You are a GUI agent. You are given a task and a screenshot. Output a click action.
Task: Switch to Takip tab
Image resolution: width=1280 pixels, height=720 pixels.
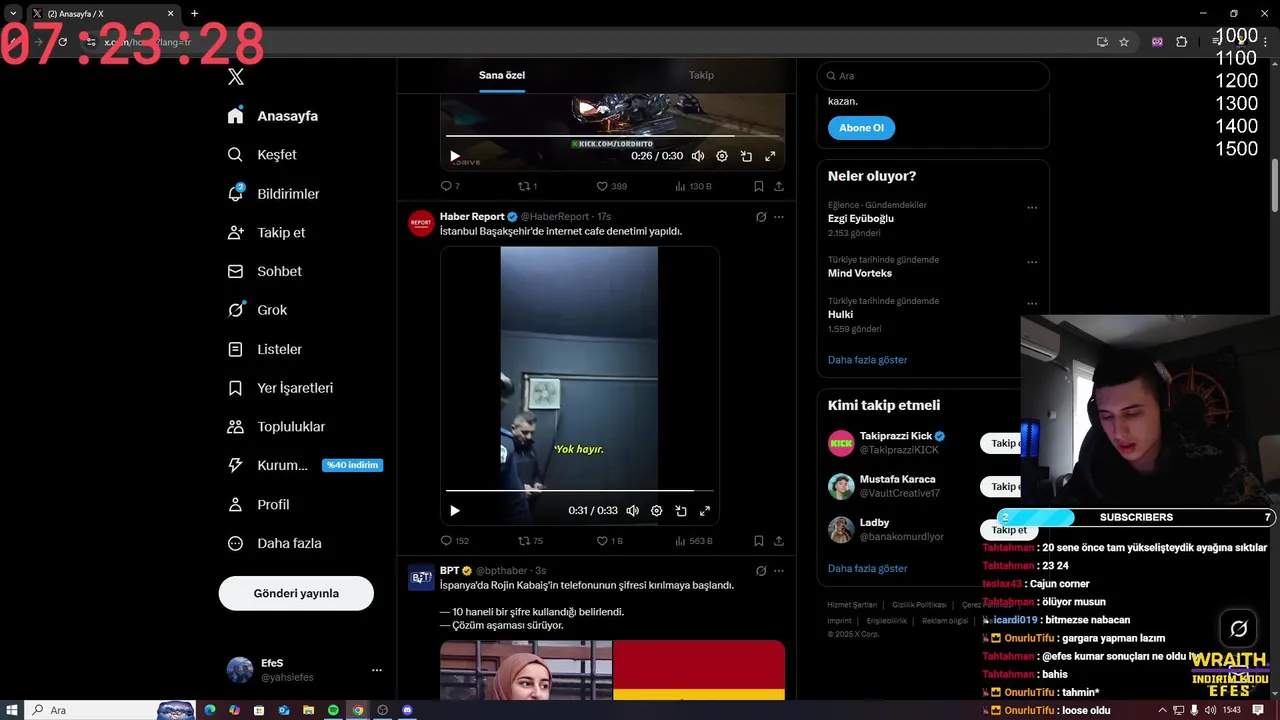coord(701,75)
